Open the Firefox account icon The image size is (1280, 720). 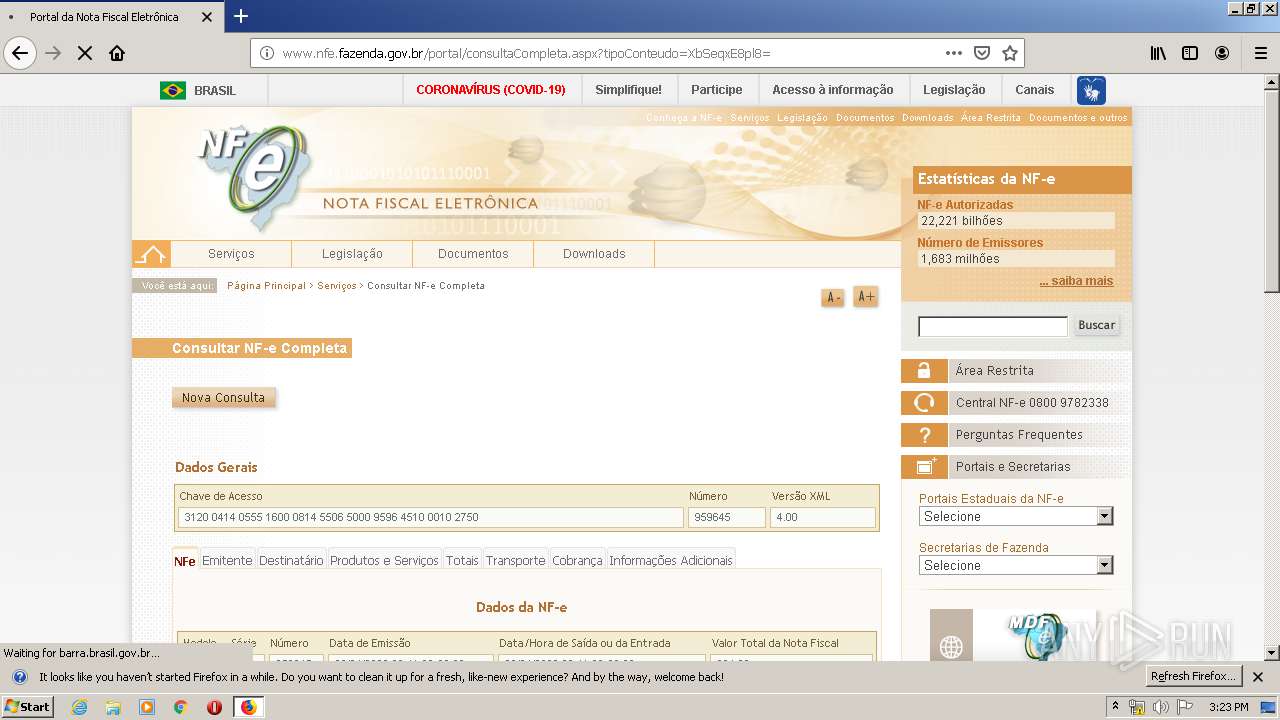point(1222,53)
